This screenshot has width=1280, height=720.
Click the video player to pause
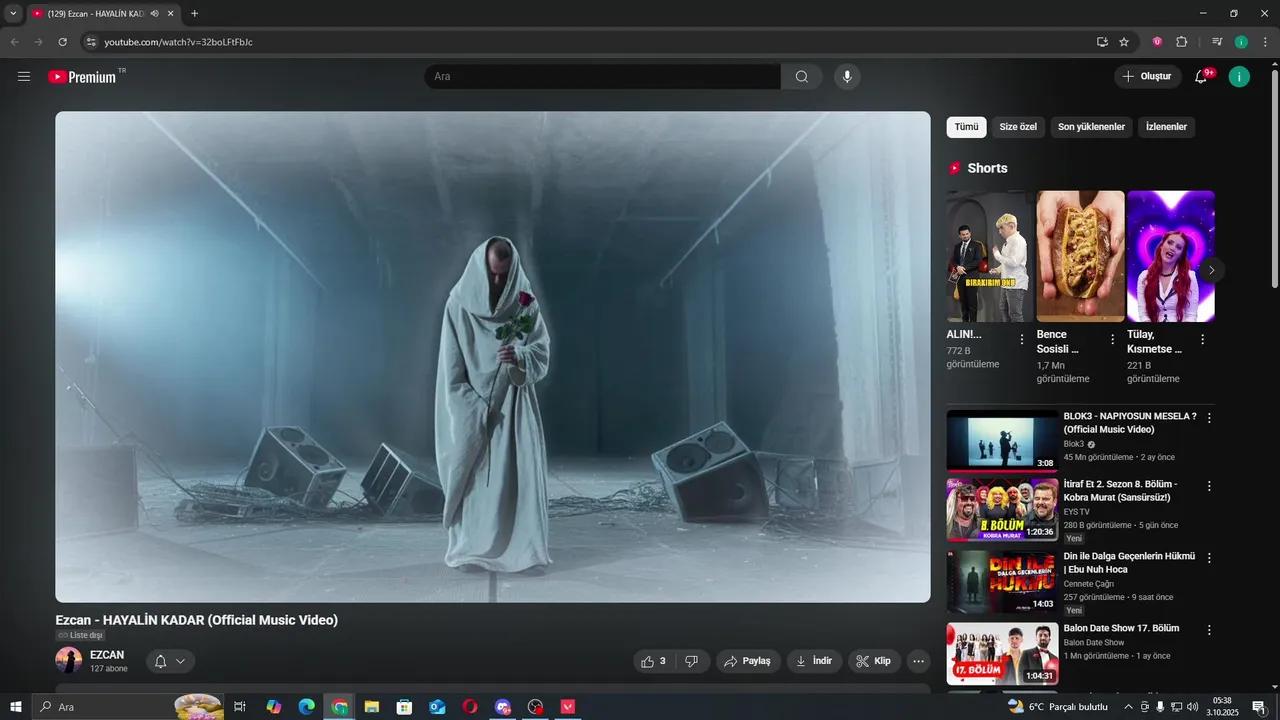[x=493, y=357]
